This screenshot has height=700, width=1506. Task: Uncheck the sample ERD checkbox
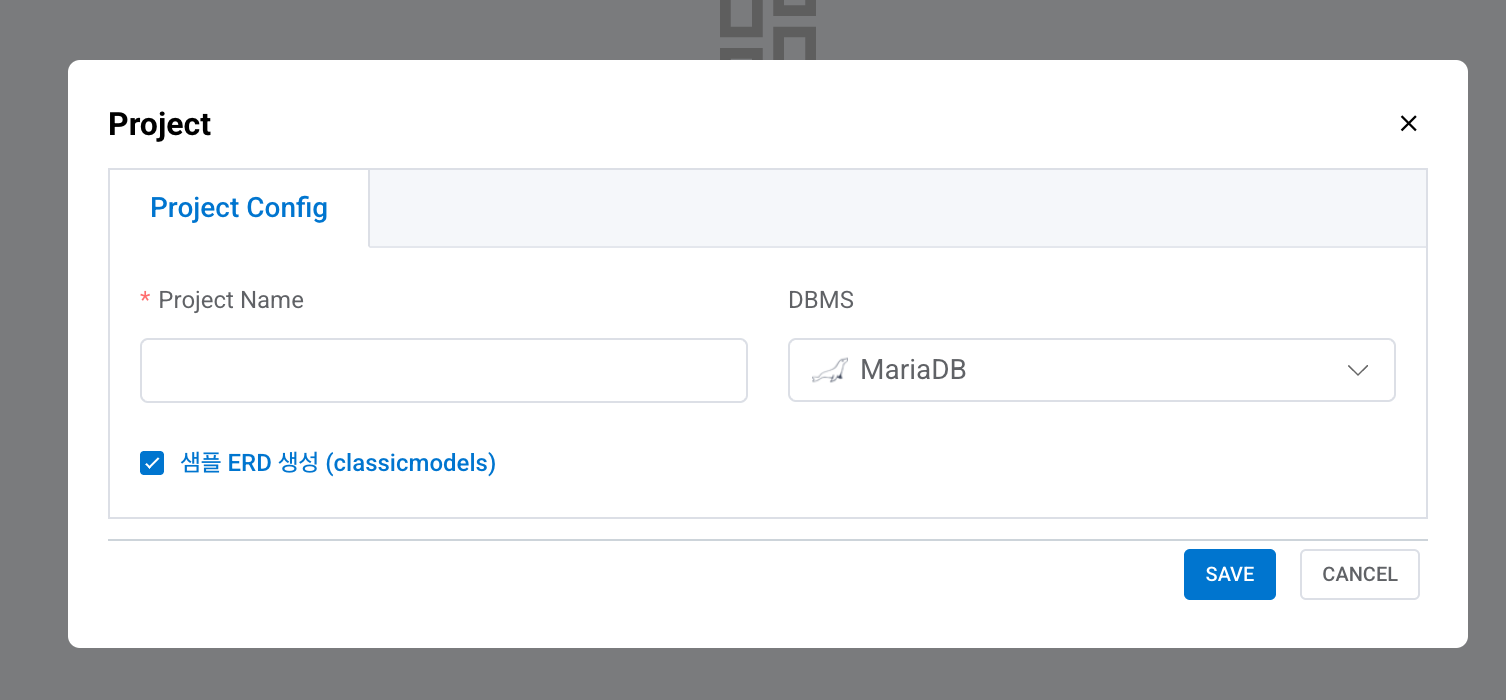pos(152,463)
